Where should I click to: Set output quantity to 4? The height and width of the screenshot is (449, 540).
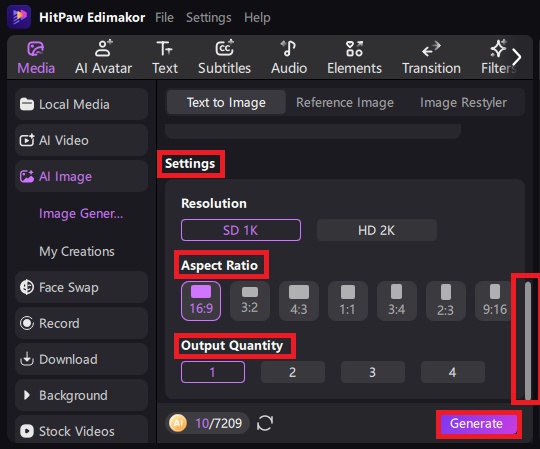coord(453,372)
